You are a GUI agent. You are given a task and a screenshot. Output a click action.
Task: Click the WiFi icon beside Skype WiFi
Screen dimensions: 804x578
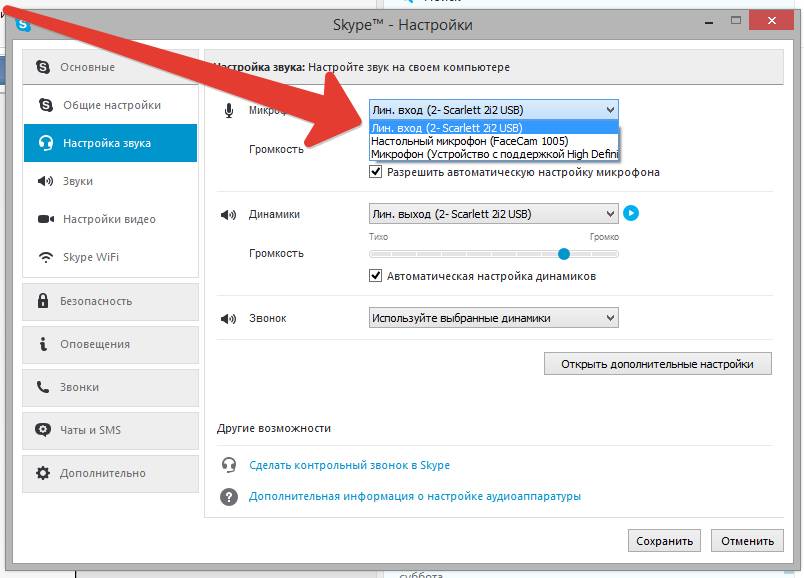[46, 257]
